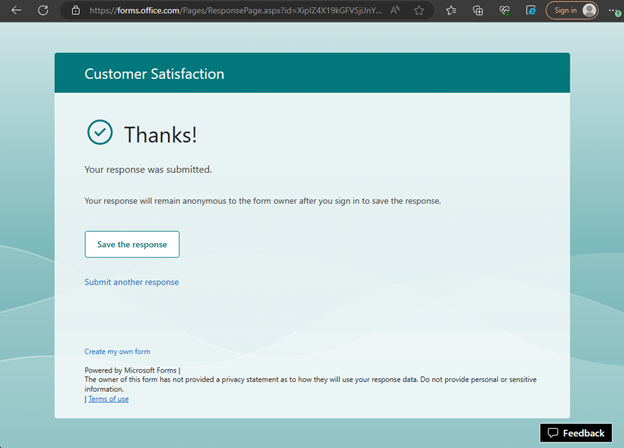This screenshot has height=448, width=624.
Task: Click the Sign in profile button
Action: [x=572, y=10]
